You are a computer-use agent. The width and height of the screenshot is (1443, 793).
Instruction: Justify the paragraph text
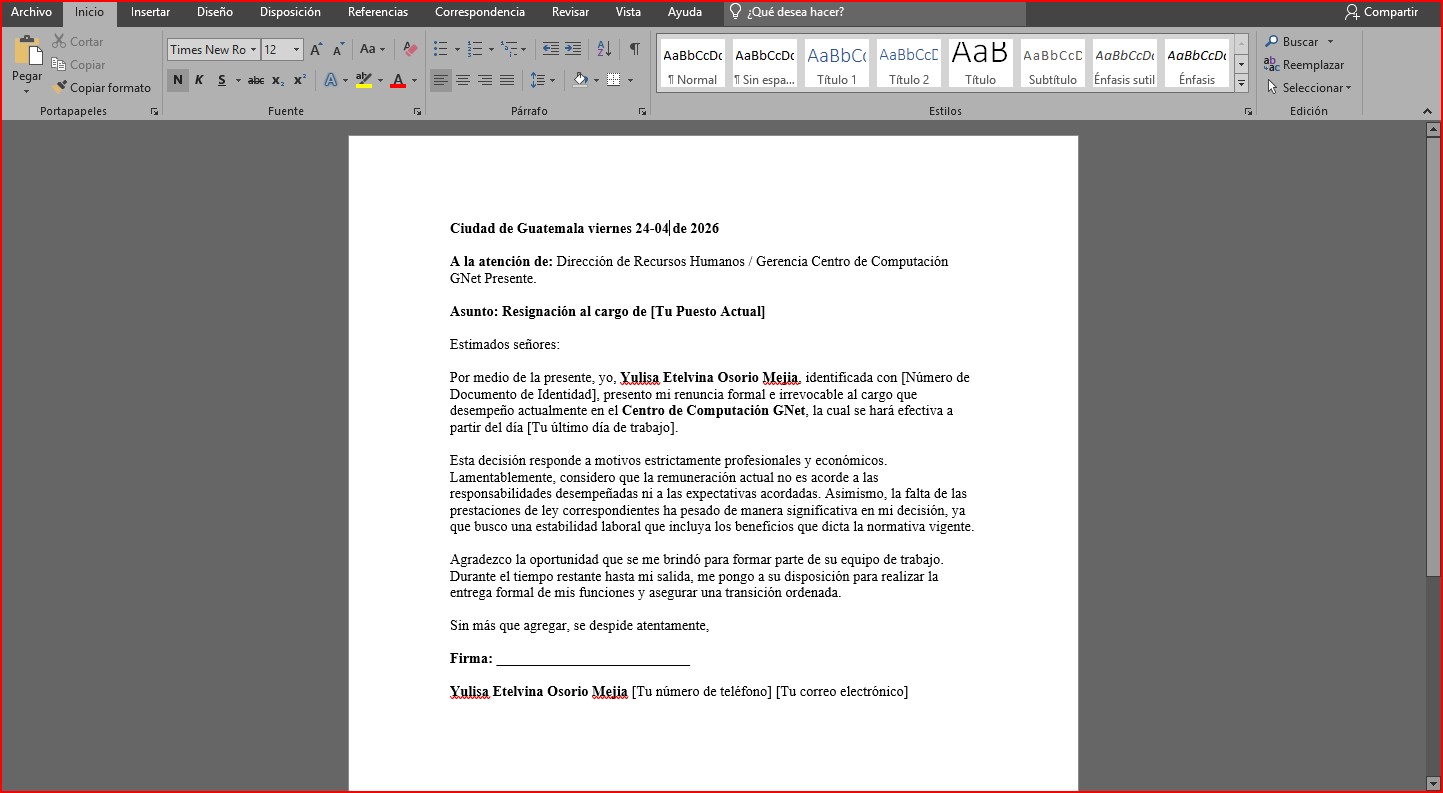coord(507,80)
